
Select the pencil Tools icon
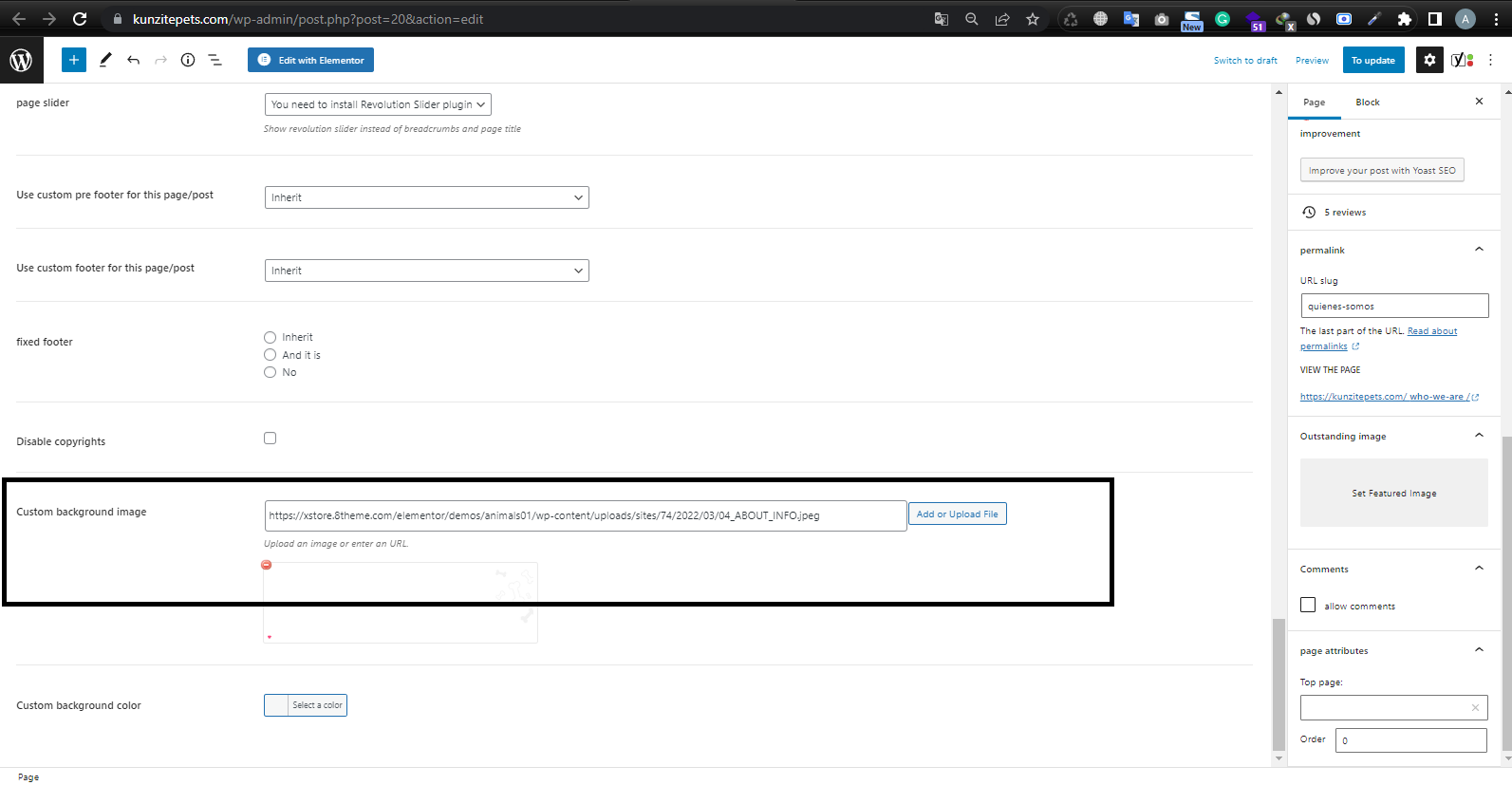tap(105, 60)
